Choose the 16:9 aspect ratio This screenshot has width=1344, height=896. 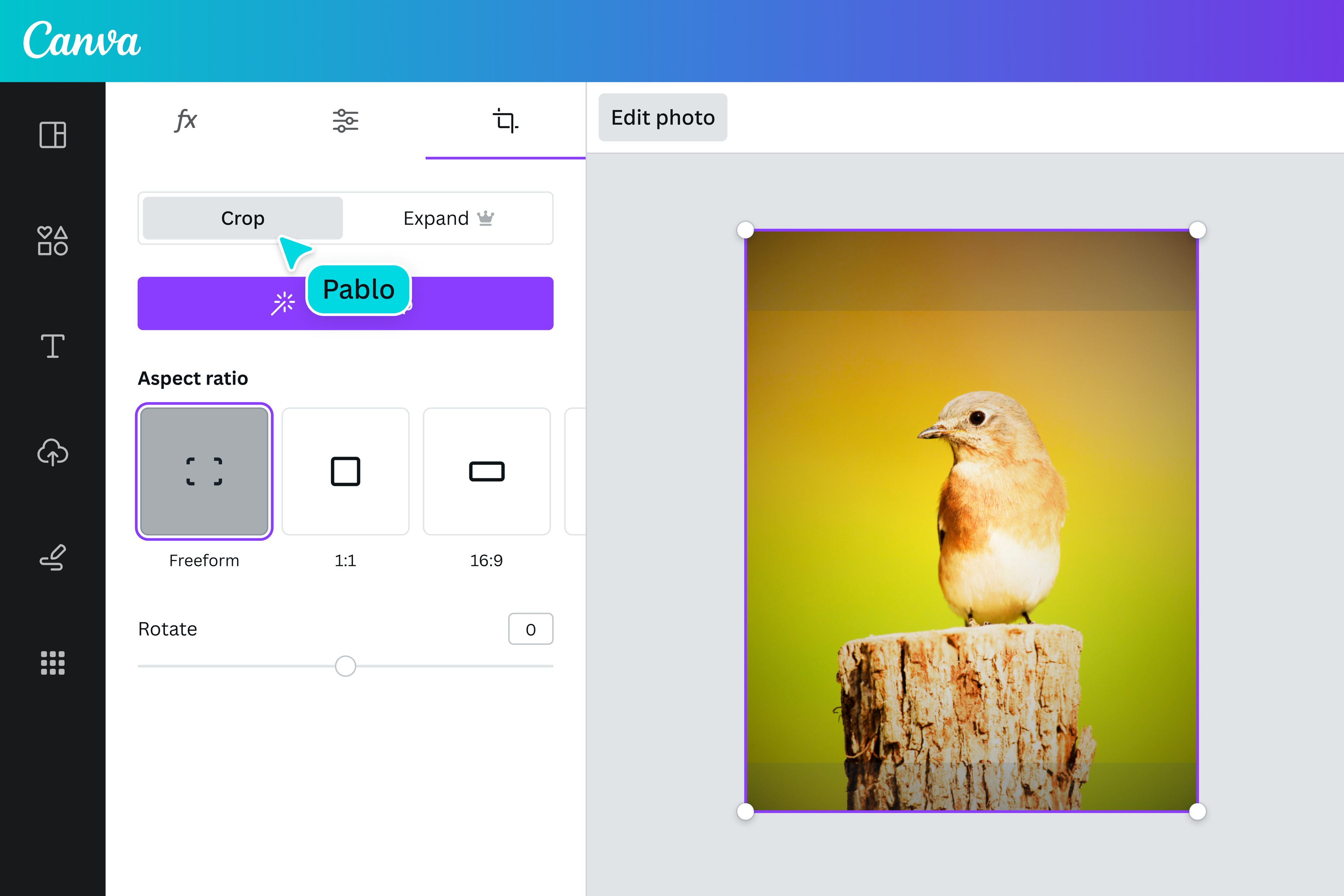[486, 471]
